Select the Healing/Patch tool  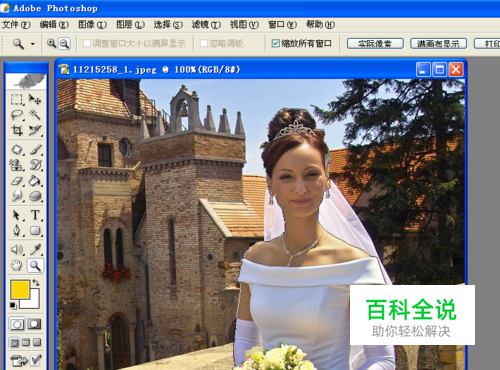(17, 149)
